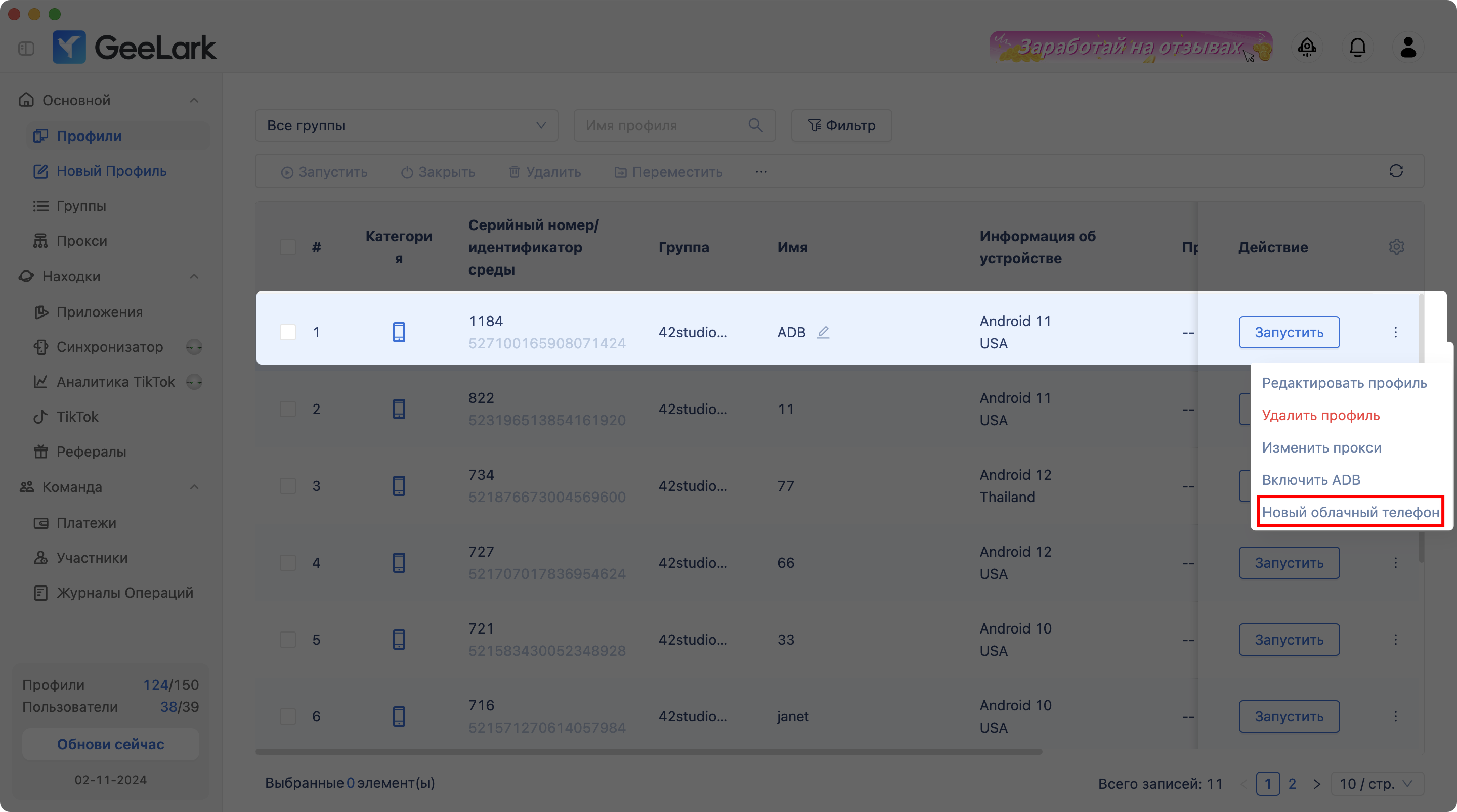Click Удалить in the toolbar
1457x812 pixels.
click(545, 172)
